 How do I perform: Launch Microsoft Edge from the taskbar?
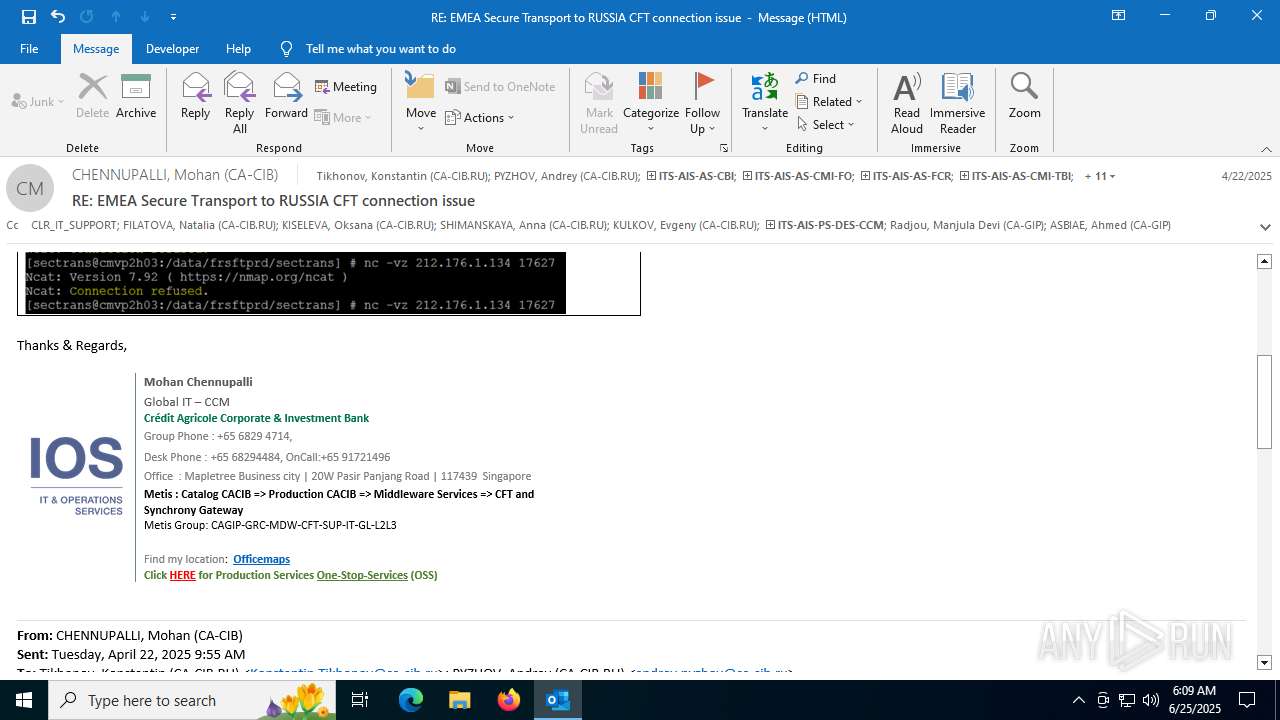point(411,700)
